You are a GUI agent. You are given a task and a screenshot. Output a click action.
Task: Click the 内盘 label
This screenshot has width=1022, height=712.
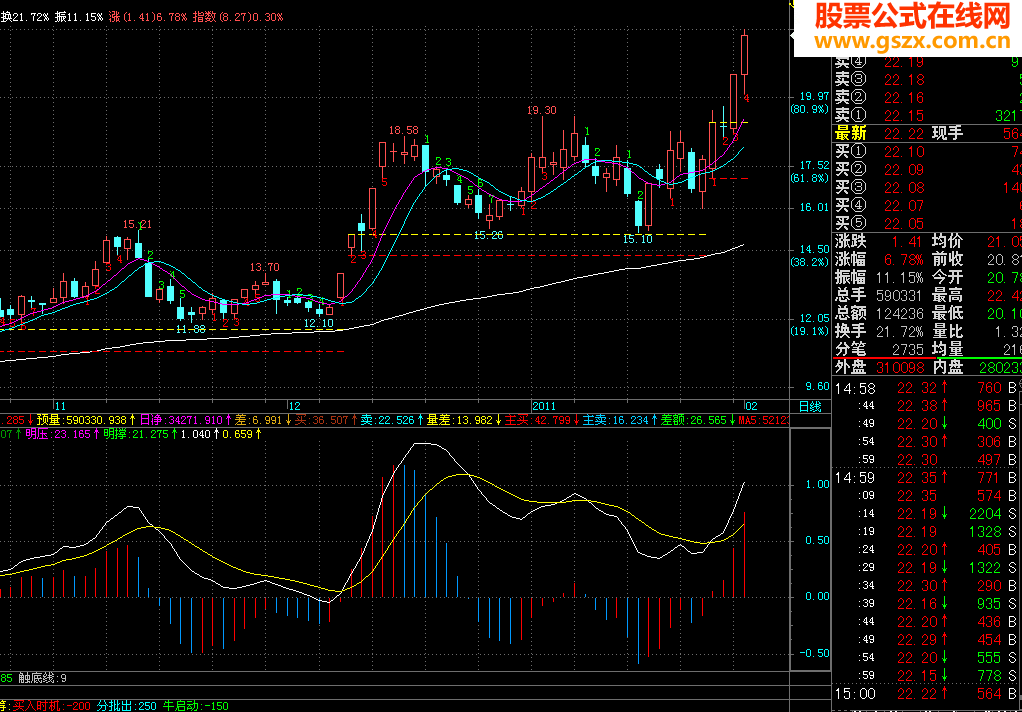(x=949, y=367)
